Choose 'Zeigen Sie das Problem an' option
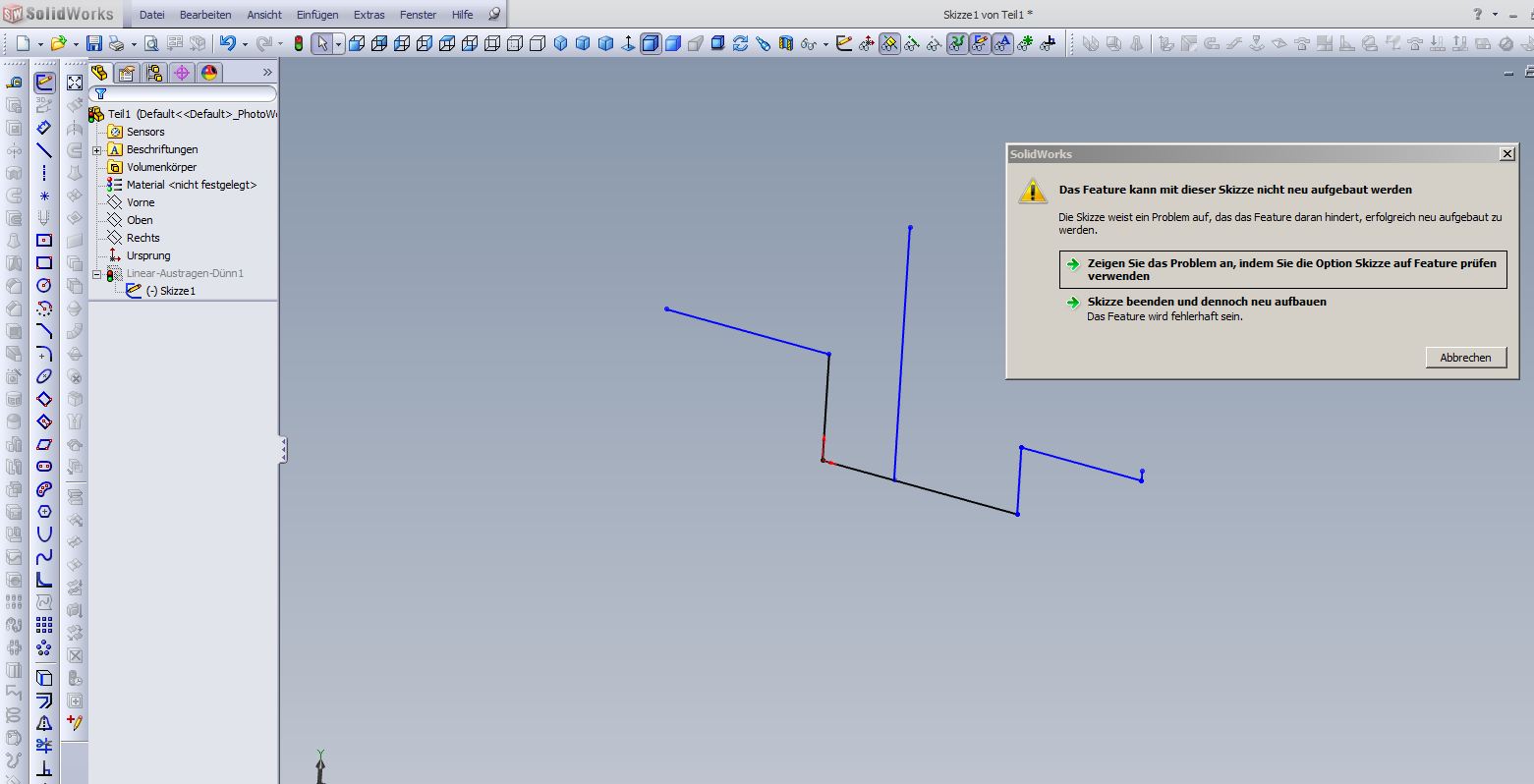Image resolution: width=1534 pixels, height=784 pixels. pyautogui.click(x=1282, y=270)
